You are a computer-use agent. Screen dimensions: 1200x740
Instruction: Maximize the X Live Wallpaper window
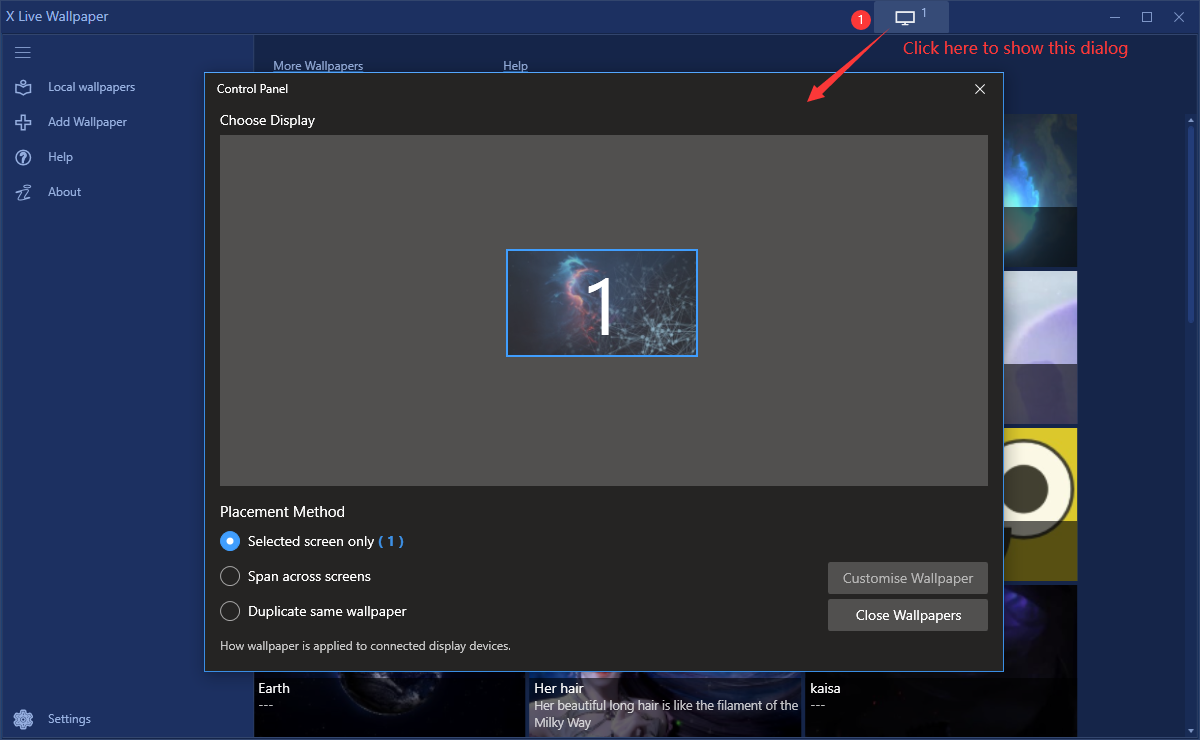1147,17
